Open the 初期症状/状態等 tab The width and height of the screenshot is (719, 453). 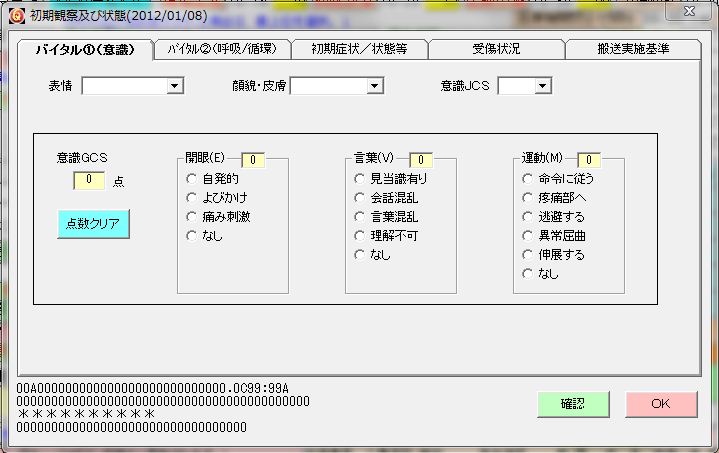click(x=359, y=49)
